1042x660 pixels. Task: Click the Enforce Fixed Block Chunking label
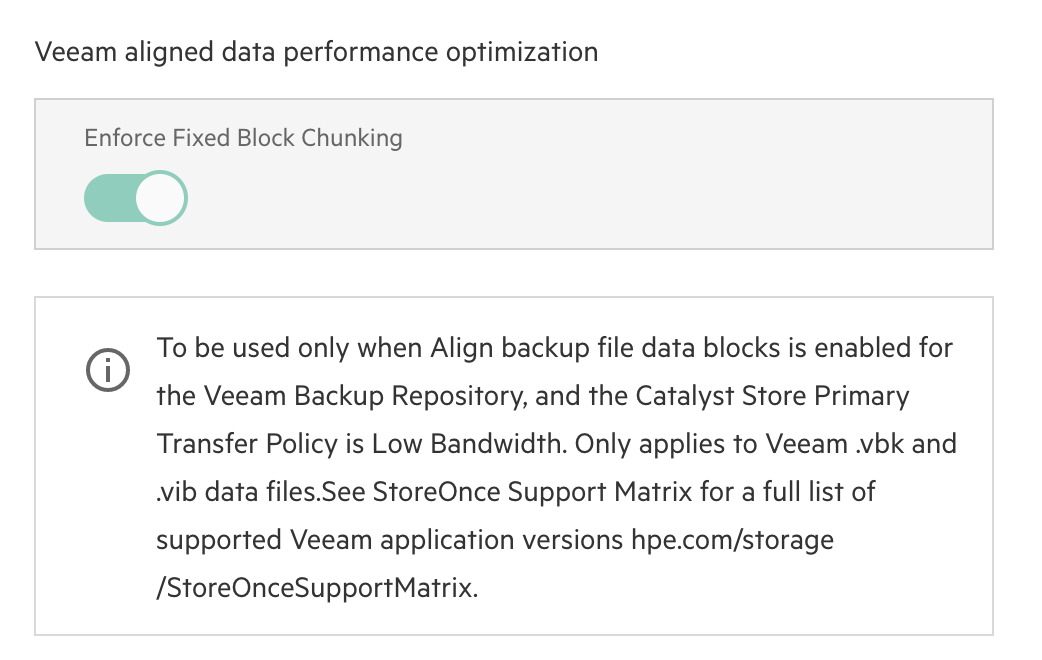[x=243, y=138]
